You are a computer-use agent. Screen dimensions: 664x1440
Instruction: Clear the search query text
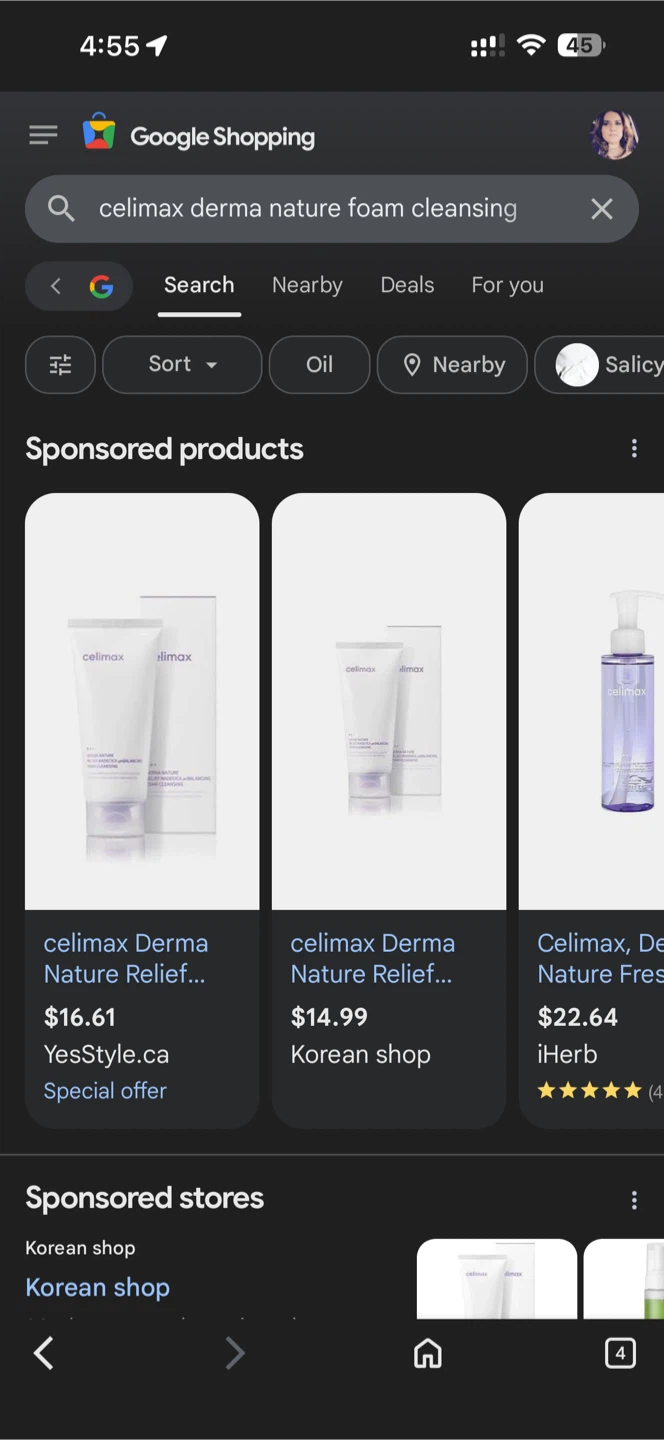[x=601, y=208]
